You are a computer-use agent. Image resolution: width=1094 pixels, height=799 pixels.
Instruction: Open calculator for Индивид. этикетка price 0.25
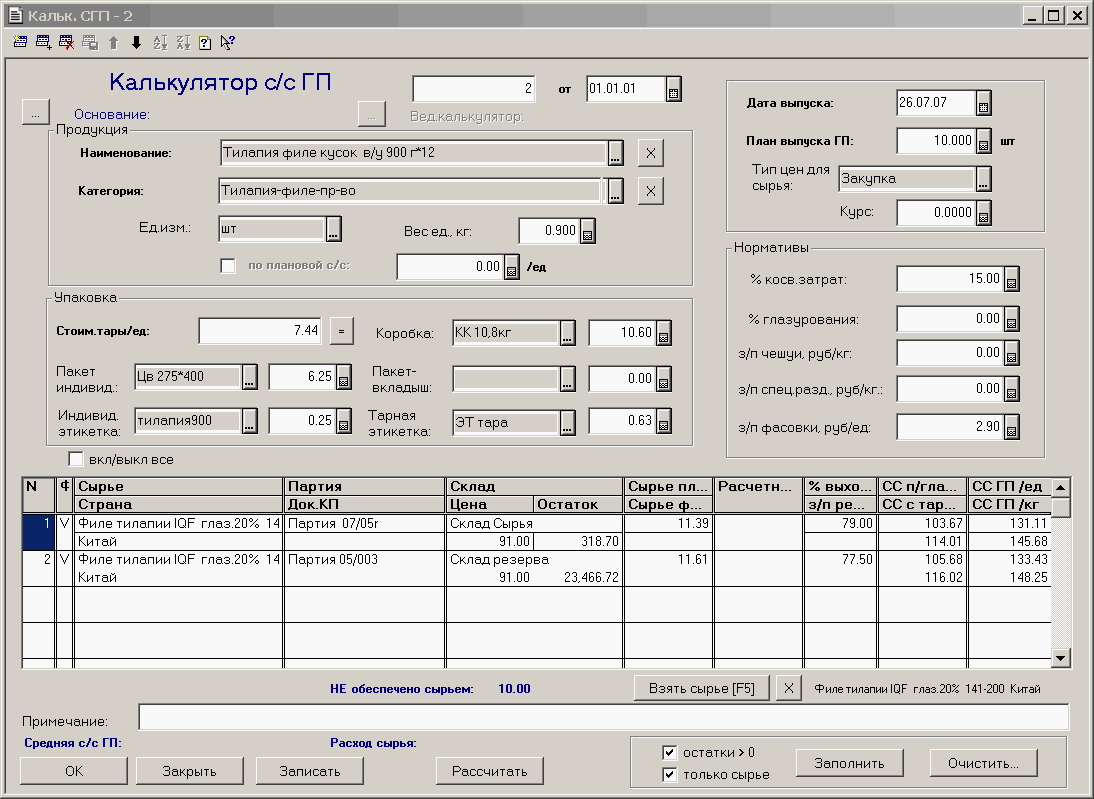343,421
